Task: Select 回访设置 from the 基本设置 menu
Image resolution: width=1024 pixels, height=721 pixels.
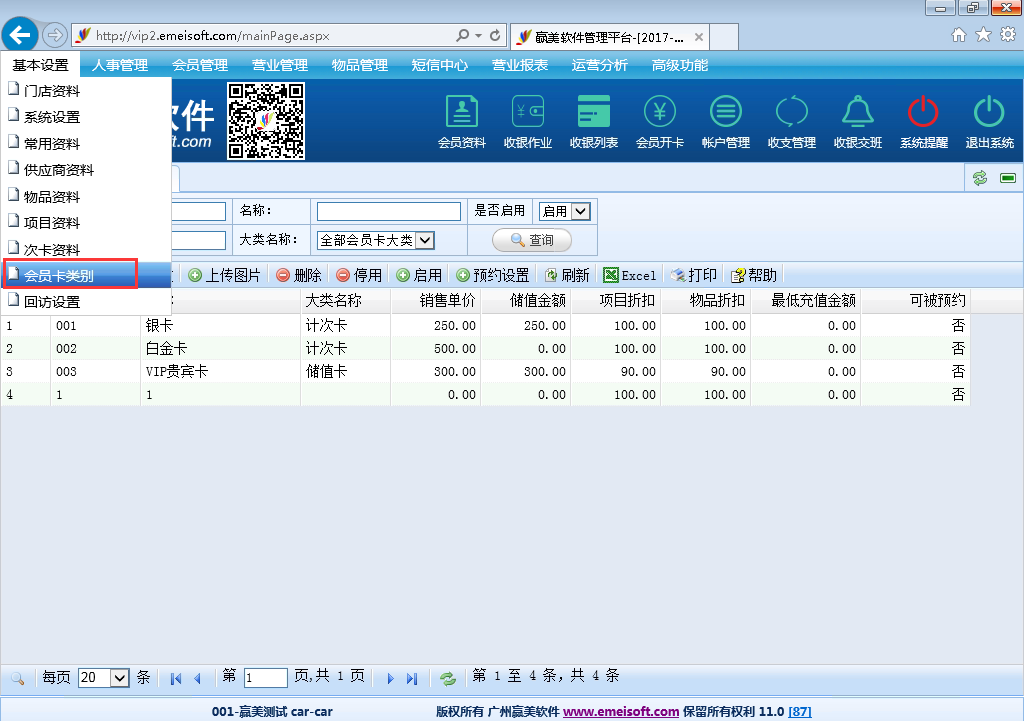Action: point(52,302)
